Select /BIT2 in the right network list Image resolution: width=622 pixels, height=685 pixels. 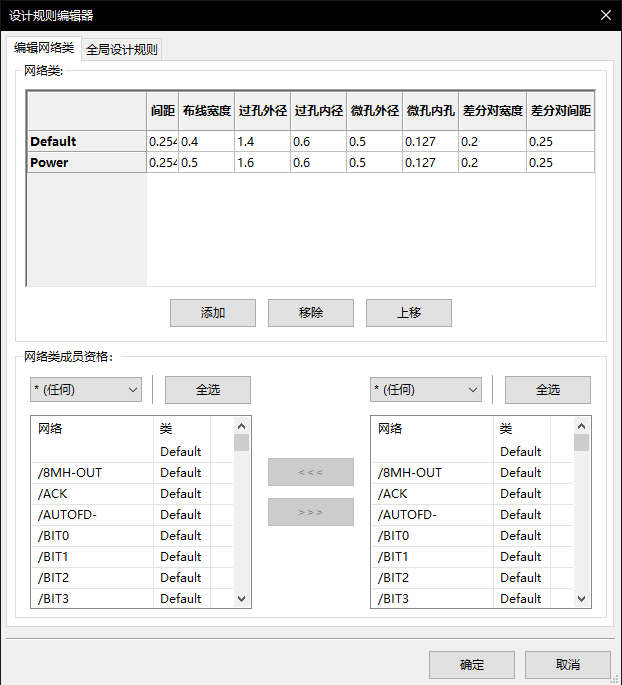472,578
